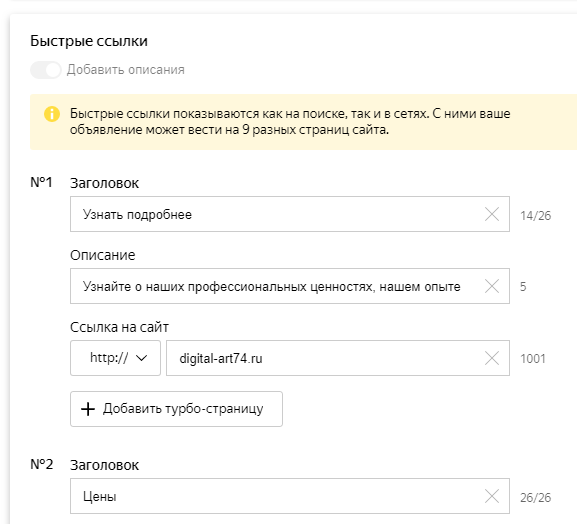Add a turbo page with "Добавить турбо-страницу"

[x=176, y=409]
